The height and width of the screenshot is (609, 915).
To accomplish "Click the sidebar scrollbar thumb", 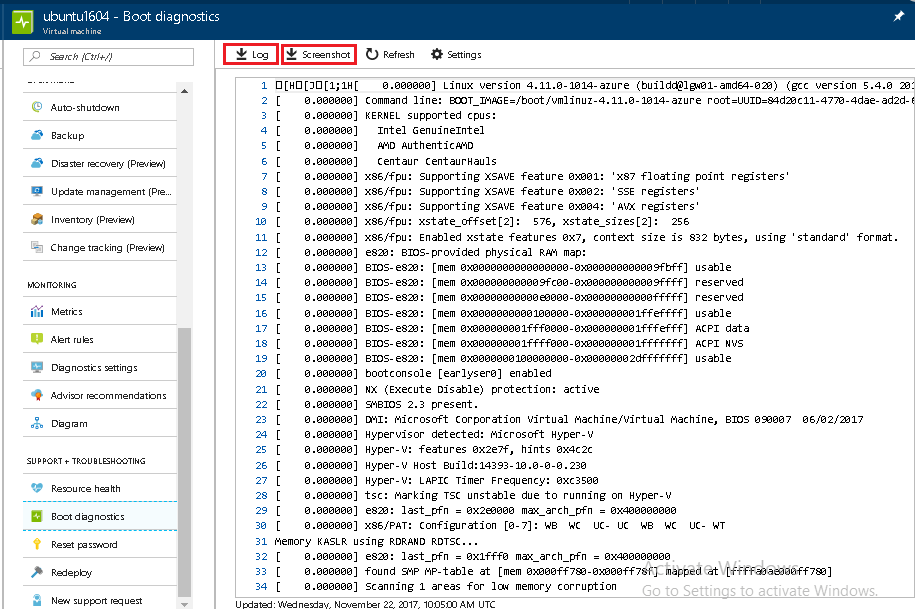I will (x=184, y=462).
